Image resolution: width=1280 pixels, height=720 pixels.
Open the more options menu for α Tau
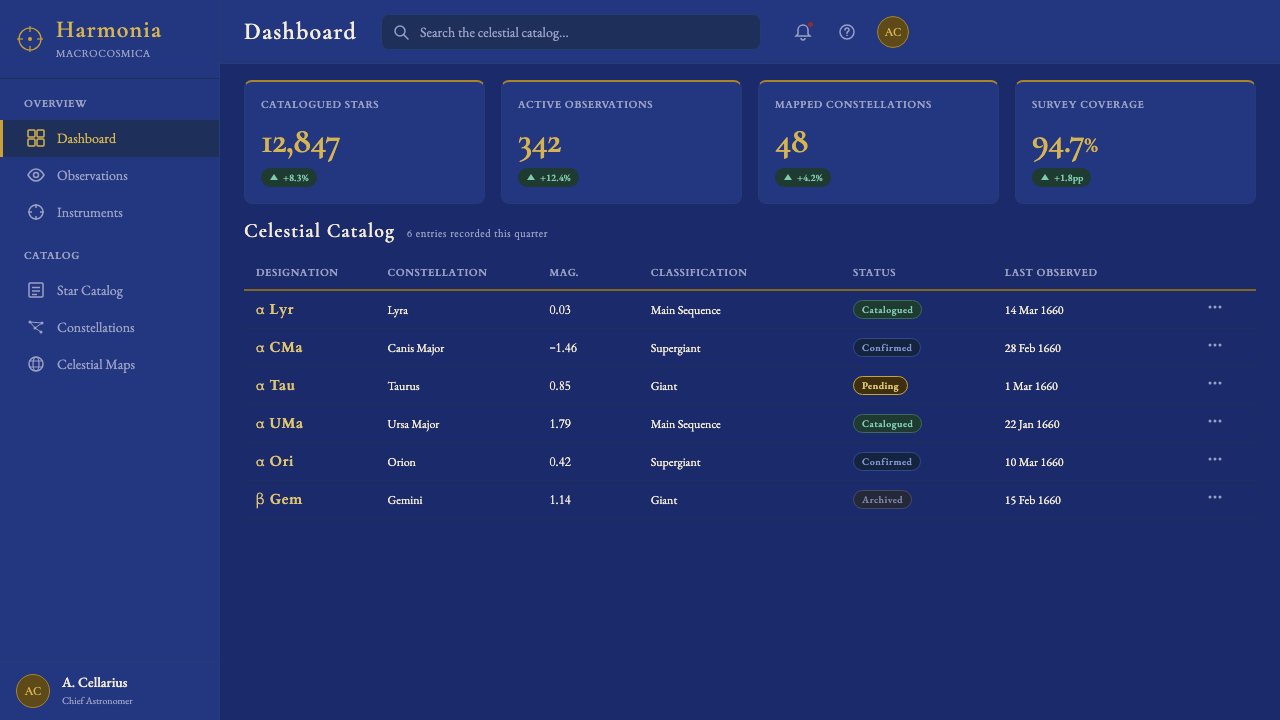coord(1215,383)
